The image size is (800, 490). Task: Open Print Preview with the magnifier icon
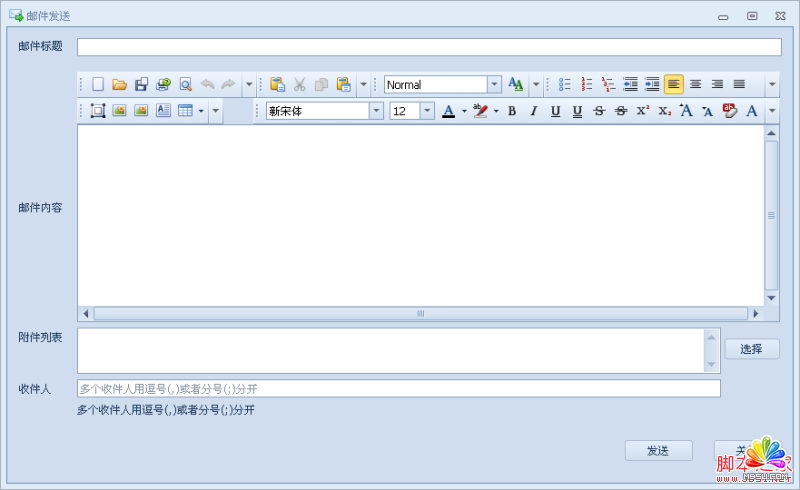(x=185, y=85)
